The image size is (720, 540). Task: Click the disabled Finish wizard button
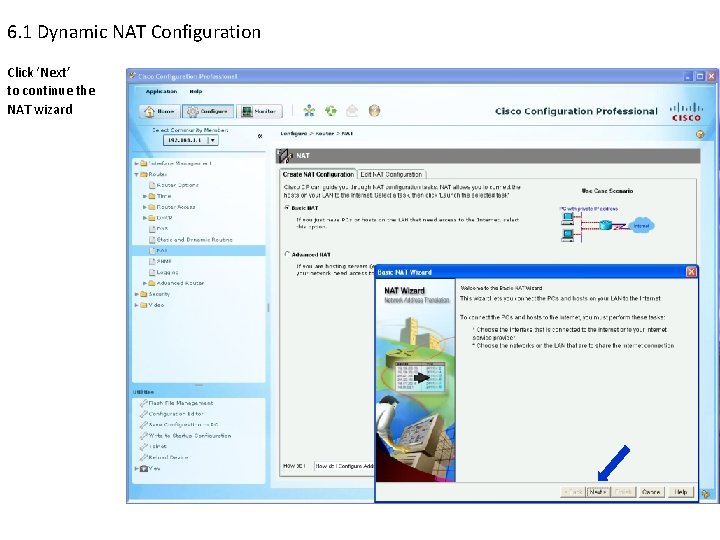[623, 492]
